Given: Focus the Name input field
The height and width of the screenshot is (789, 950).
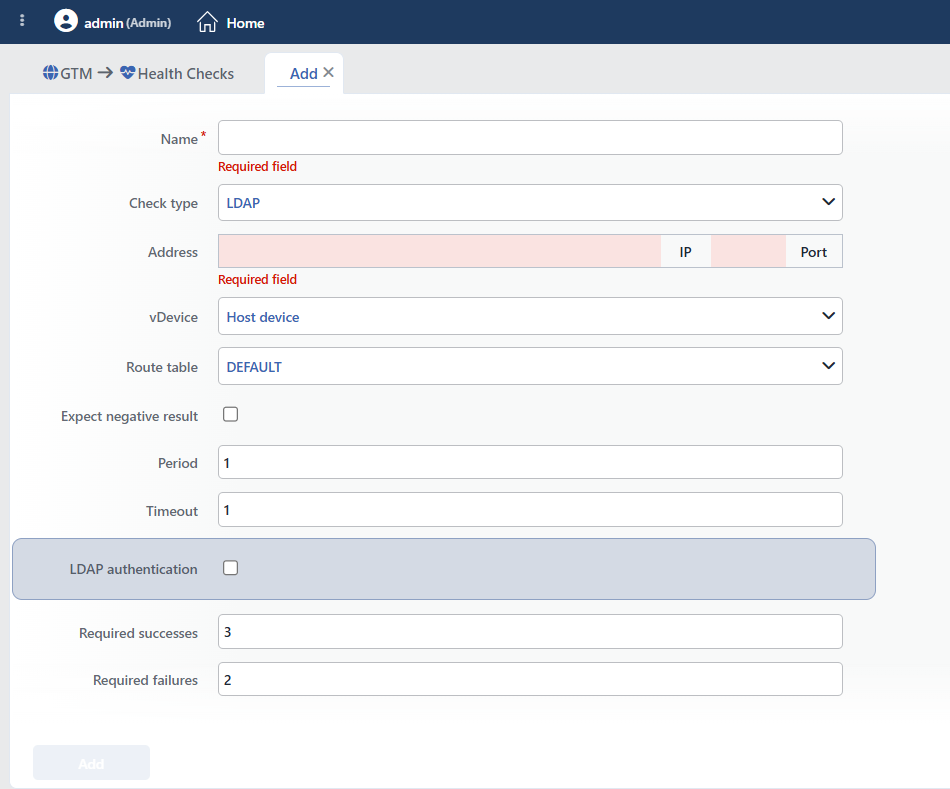Looking at the screenshot, I should 530,138.
